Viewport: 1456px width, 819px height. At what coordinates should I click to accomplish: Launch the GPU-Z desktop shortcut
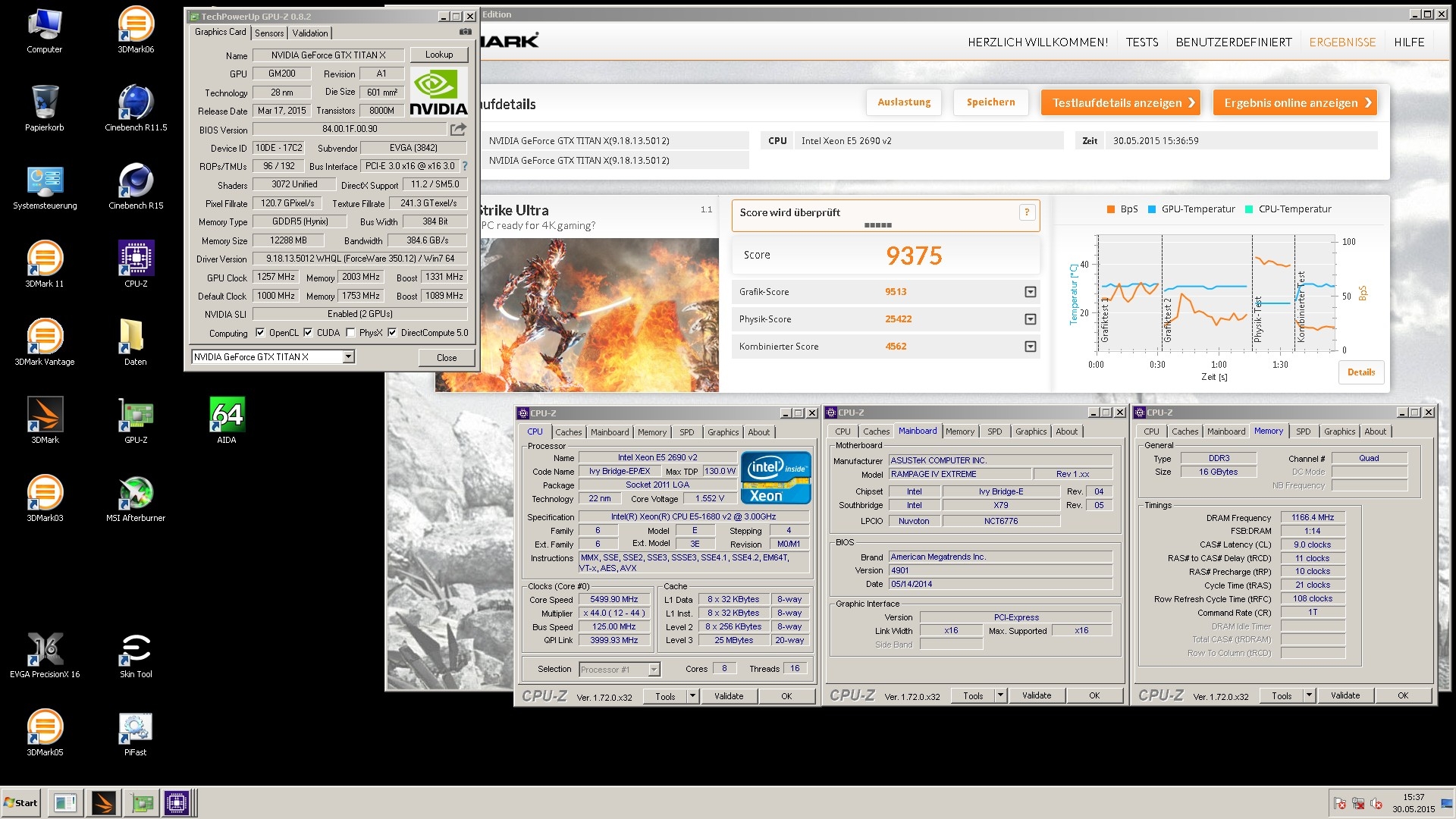tap(136, 421)
